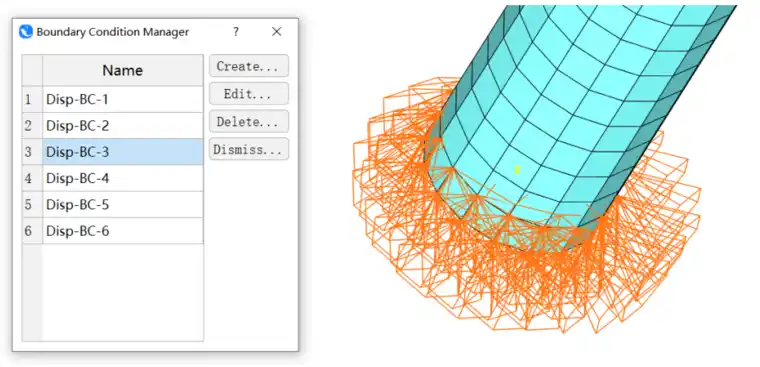Open the Edit... boundary condition dialog
The image size is (760, 367).
pyautogui.click(x=249, y=94)
